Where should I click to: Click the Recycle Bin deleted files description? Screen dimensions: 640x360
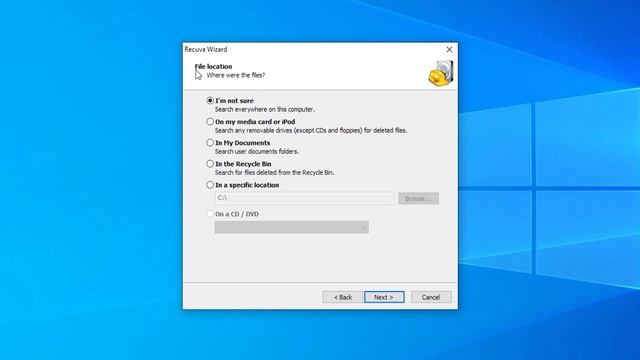point(275,173)
